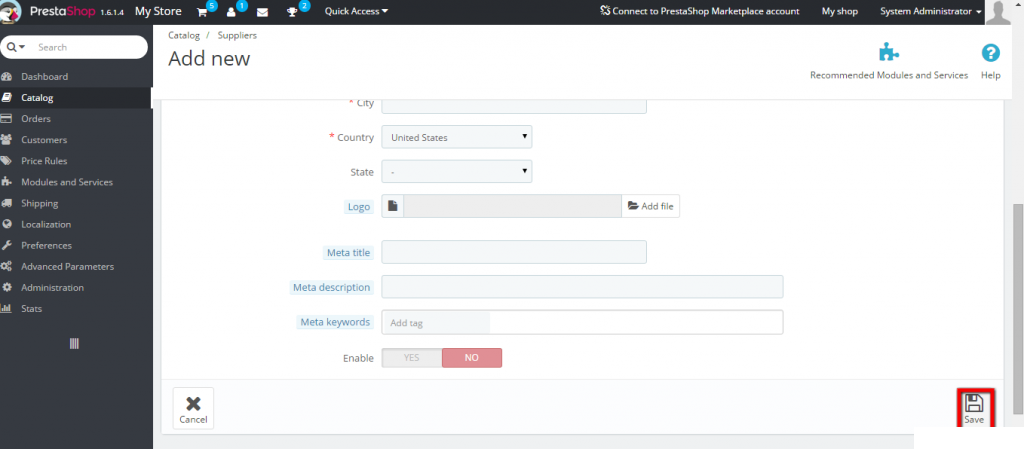Collapse the sidebar menu handle

[74, 343]
